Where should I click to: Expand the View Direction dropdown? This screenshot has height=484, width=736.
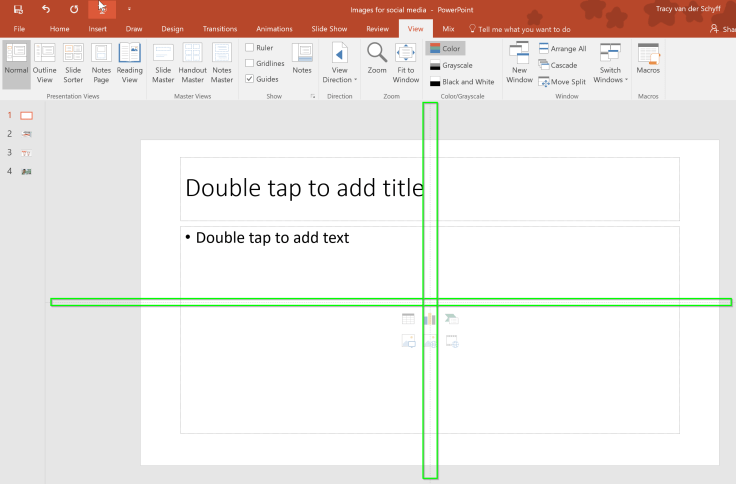pos(339,64)
